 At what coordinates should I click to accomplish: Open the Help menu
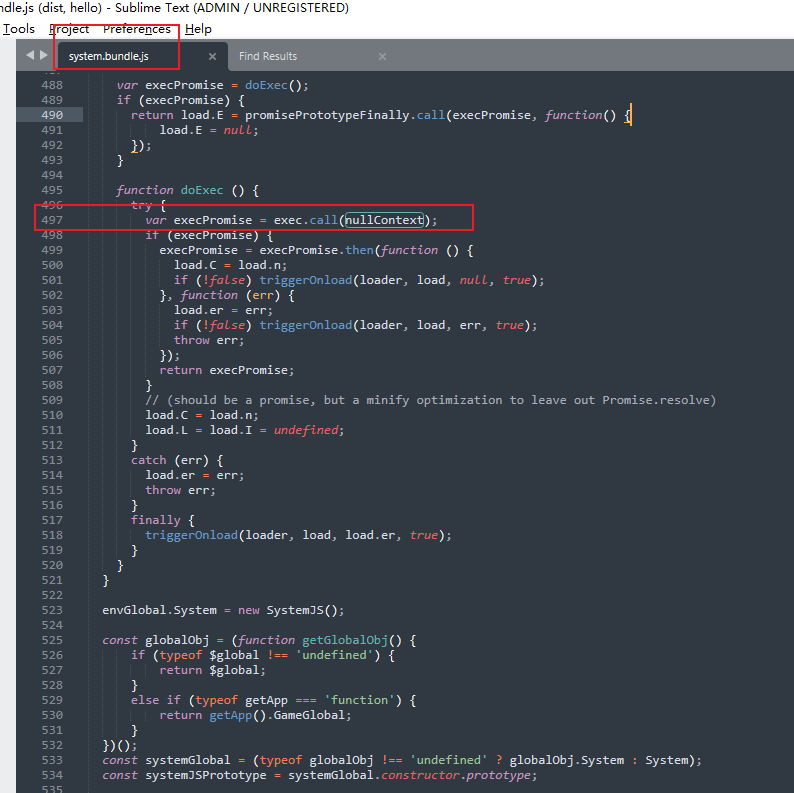pos(198,29)
